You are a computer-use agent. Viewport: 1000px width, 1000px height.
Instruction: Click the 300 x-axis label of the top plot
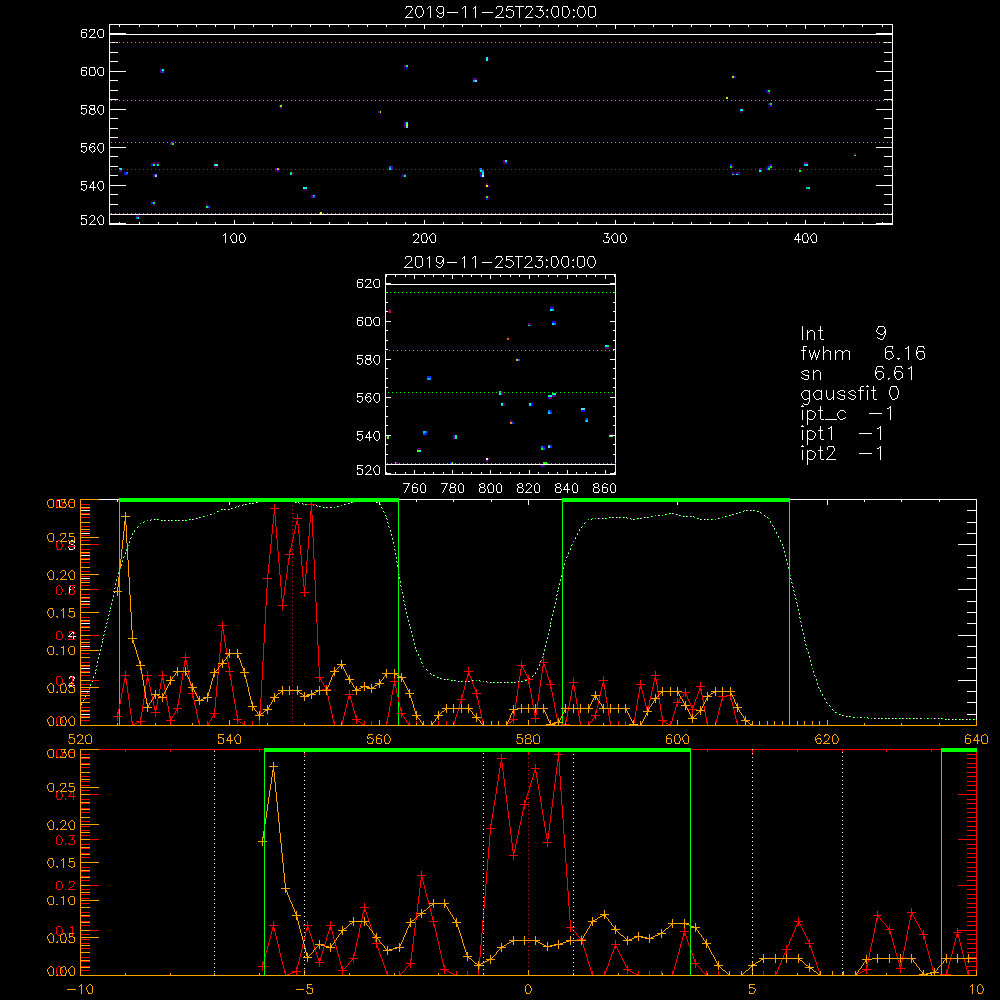tap(615, 239)
